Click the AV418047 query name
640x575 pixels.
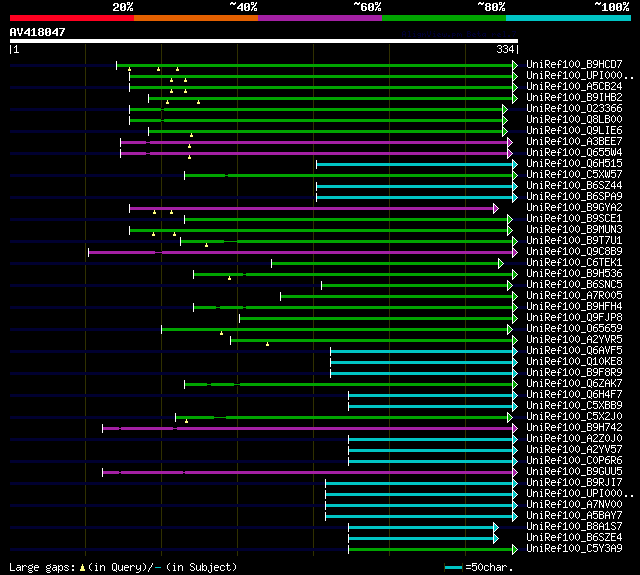click(x=38, y=32)
